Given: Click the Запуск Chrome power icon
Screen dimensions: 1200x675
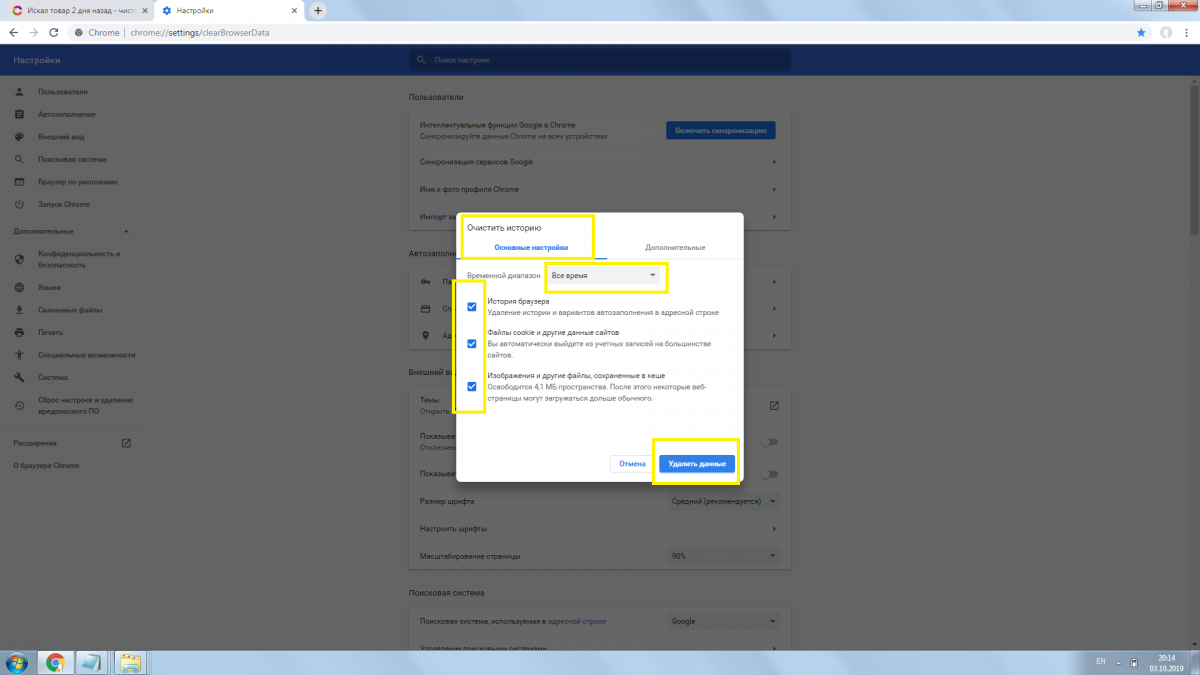Looking at the screenshot, I should click(19, 204).
